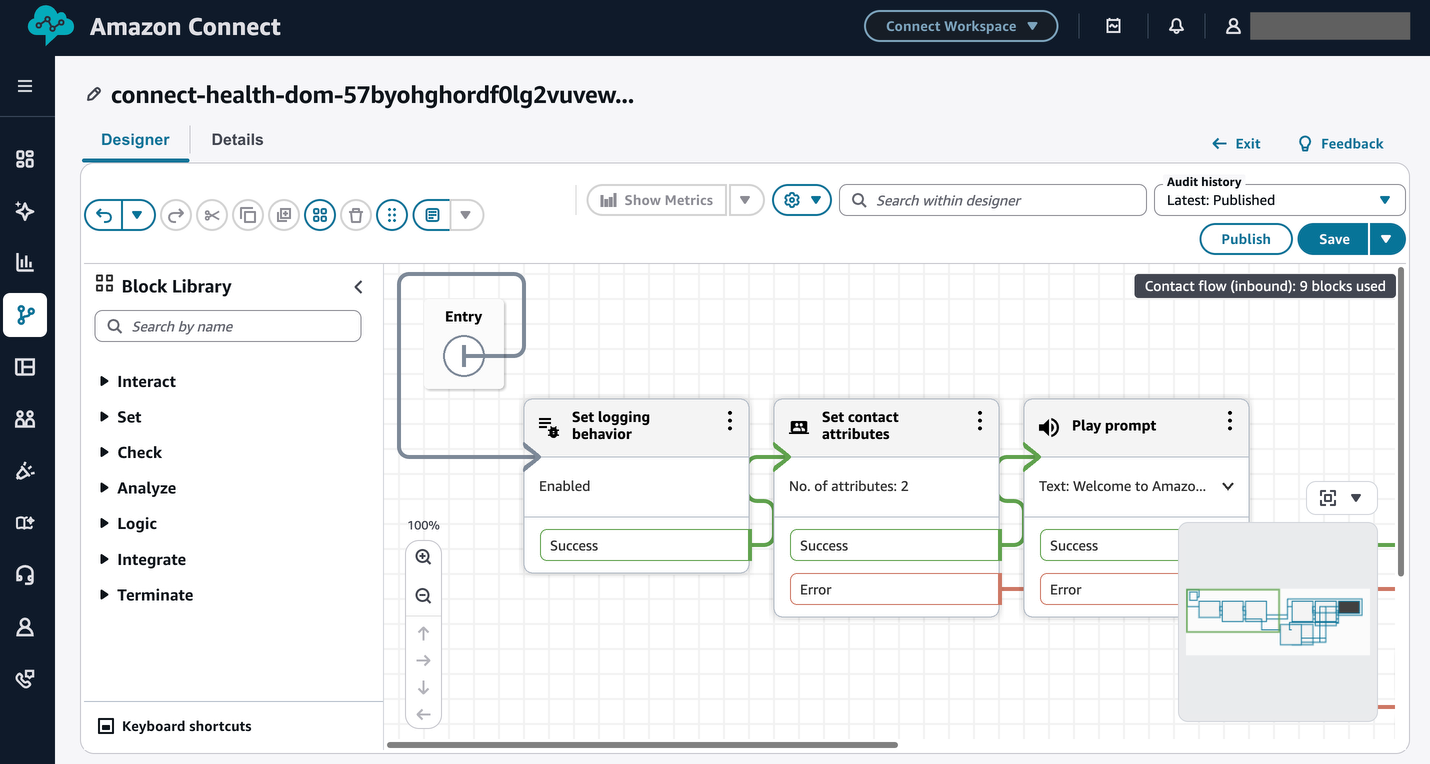The height and width of the screenshot is (764, 1430).
Task: Click the horizontal canvas scrollbar
Action: click(642, 744)
